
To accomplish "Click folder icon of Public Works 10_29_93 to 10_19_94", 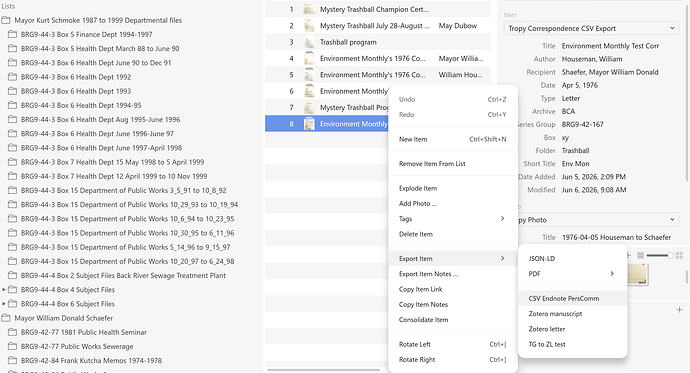I will 13,205.
